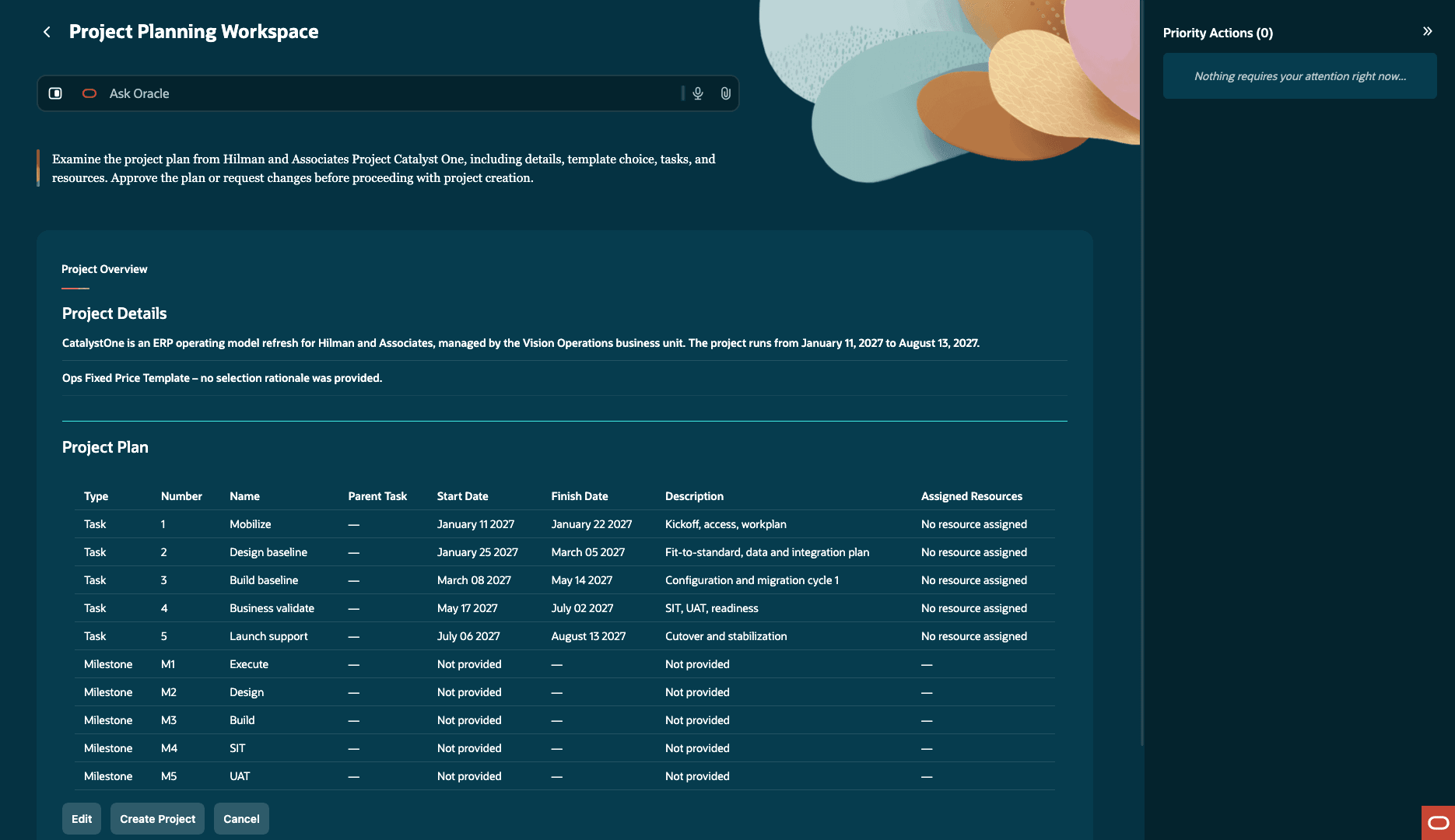1455x840 pixels.
Task: Activate the microphone icon for voice input
Action: tap(698, 93)
